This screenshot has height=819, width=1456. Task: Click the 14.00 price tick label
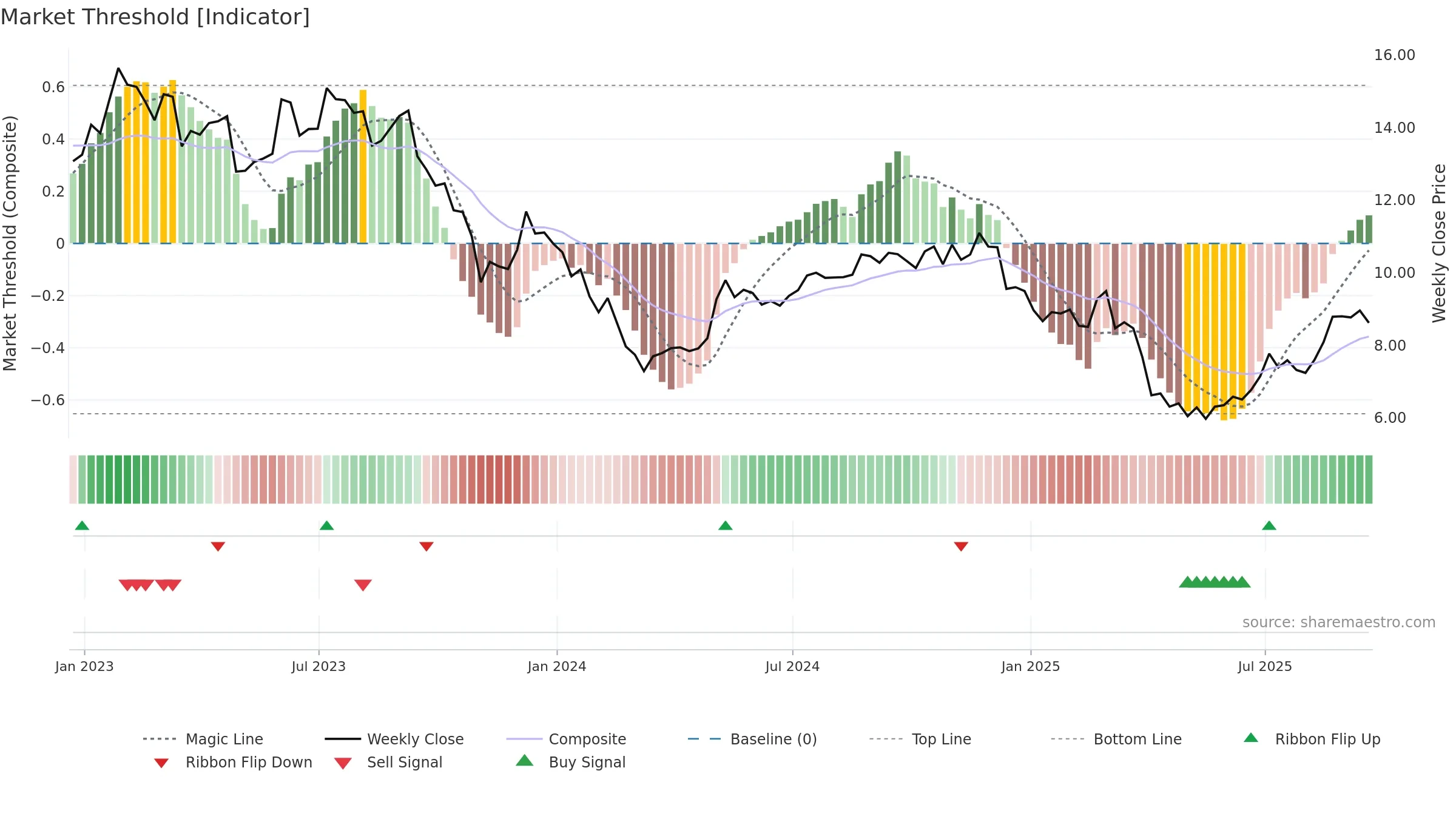pos(1395,128)
